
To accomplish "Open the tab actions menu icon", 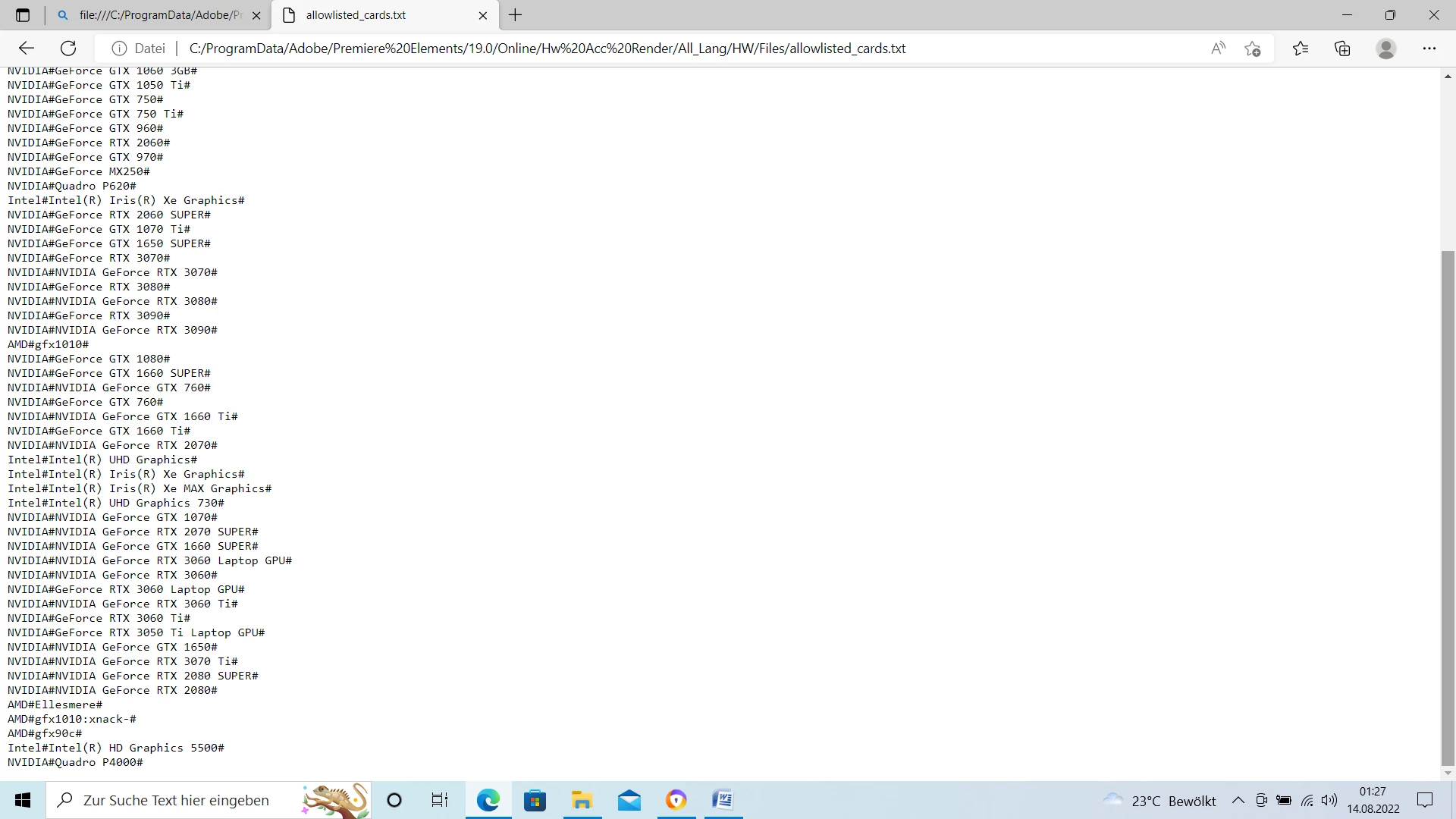I will pos(23,15).
